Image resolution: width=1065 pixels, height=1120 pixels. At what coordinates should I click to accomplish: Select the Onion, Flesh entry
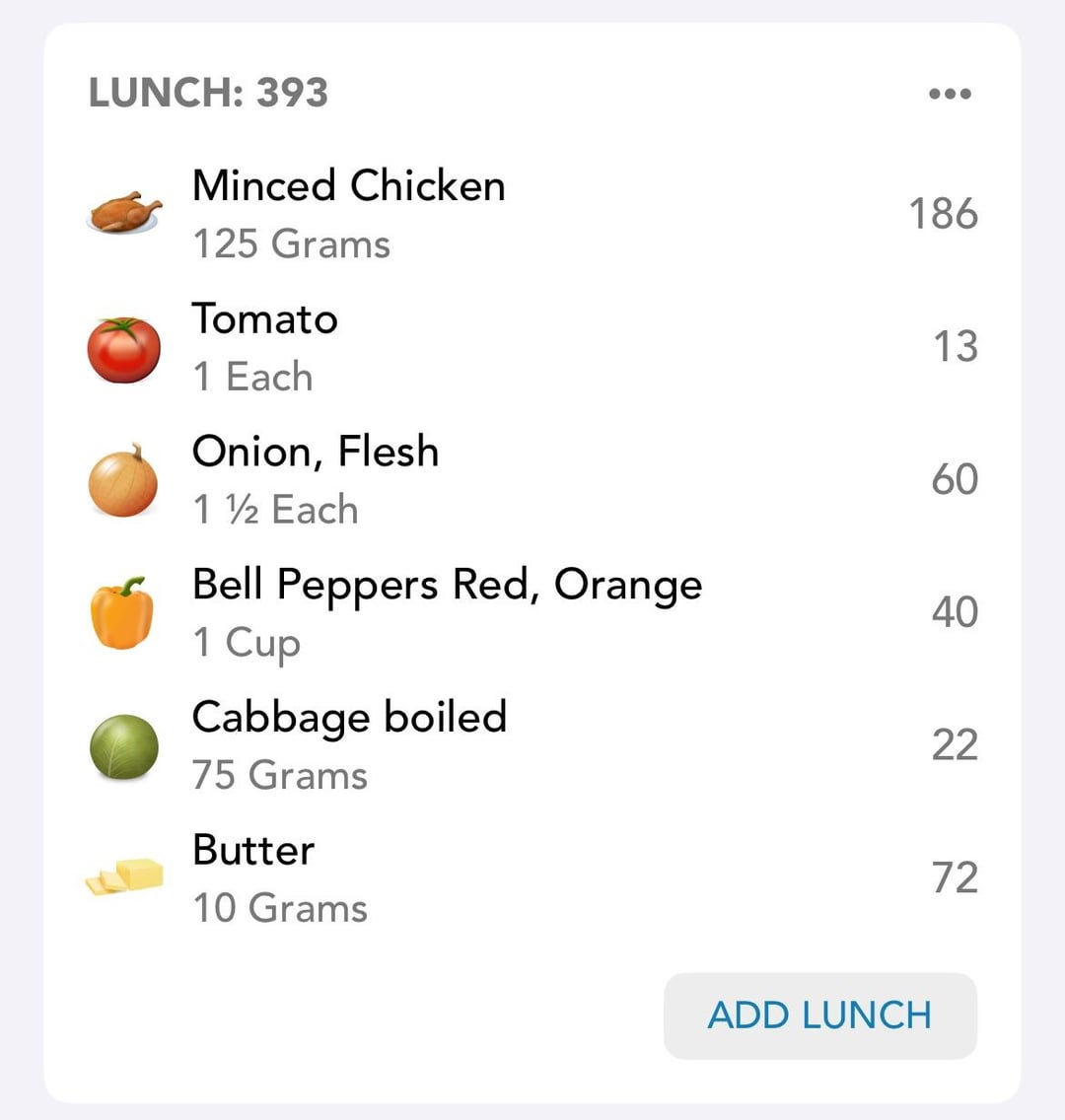[x=532, y=479]
